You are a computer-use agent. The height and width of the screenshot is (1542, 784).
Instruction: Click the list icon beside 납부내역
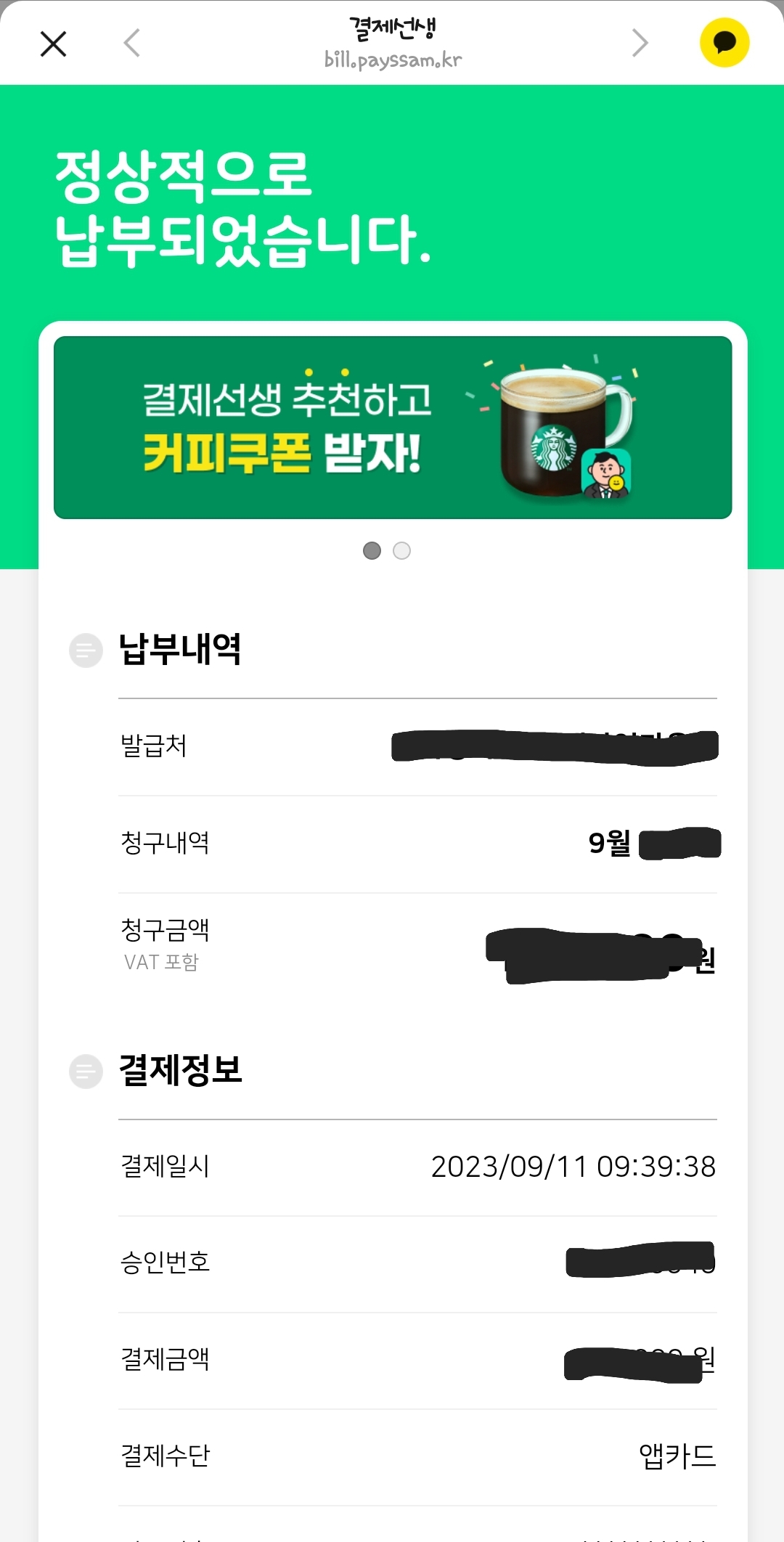click(86, 650)
